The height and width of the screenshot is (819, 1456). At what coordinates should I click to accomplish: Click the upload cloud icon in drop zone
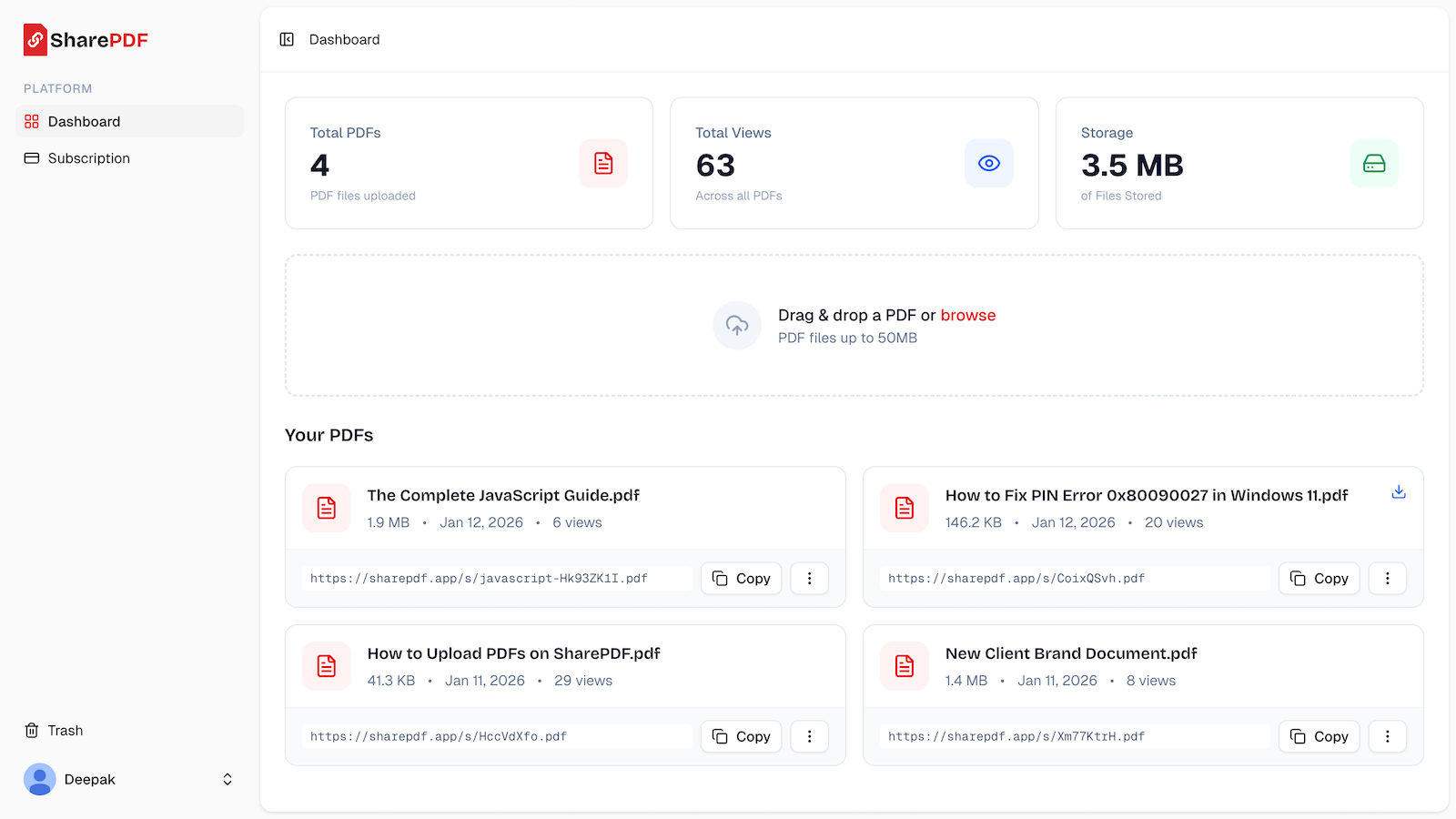736,325
